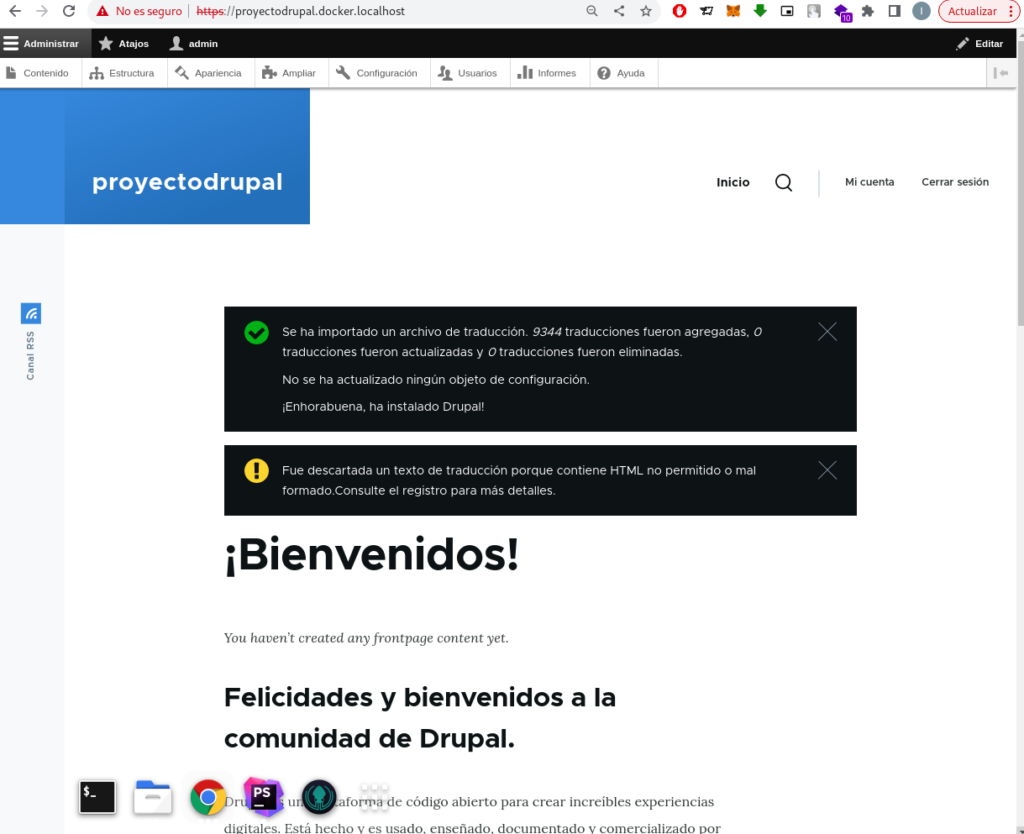Open the MetaMask fox extension
Screen dimensions: 1024x834
(x=733, y=11)
